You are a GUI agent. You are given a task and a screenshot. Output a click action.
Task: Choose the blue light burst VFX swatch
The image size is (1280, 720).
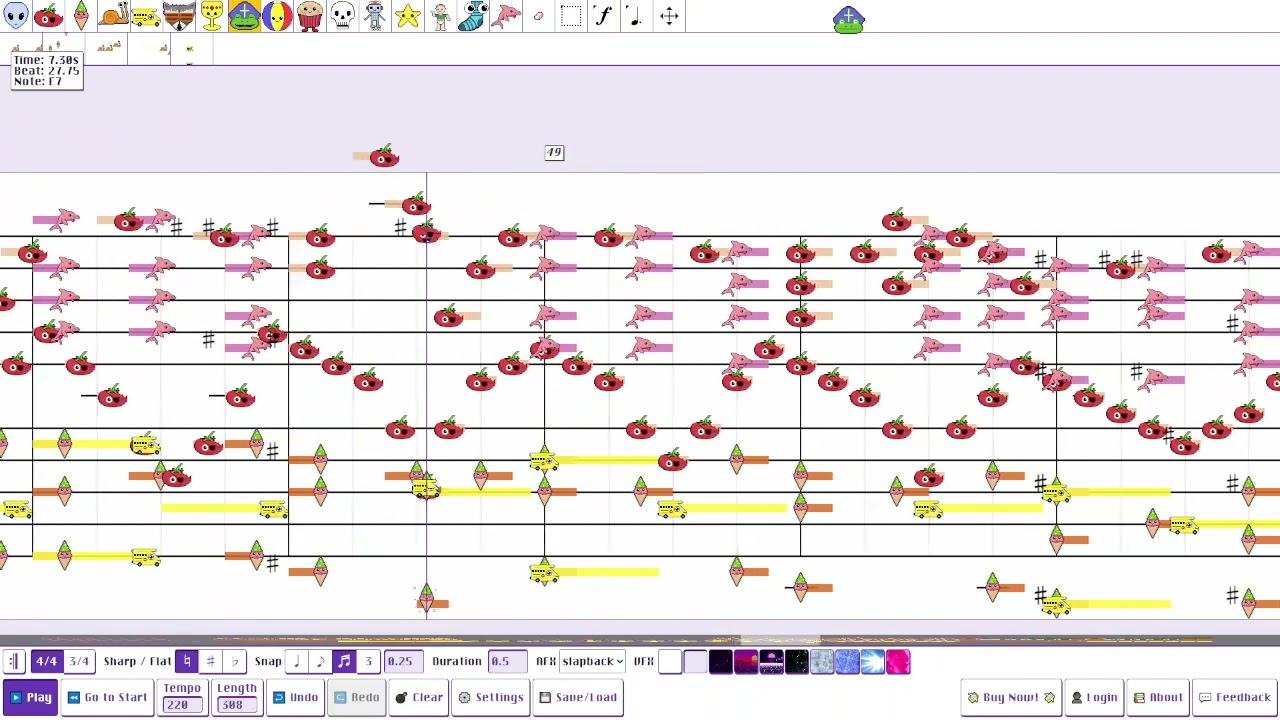click(x=873, y=661)
